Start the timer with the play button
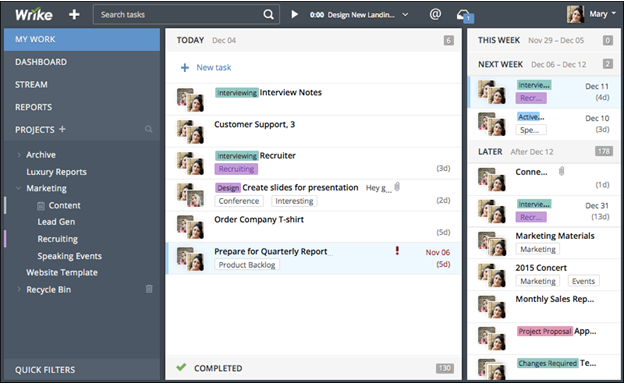Viewport: 625px width, 384px height. [x=294, y=15]
